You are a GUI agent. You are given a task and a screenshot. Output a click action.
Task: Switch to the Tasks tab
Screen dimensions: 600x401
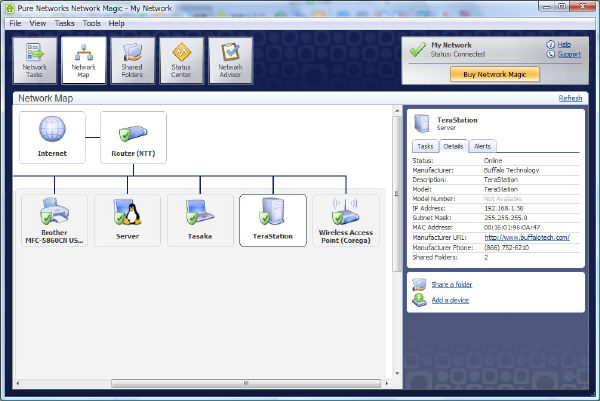point(425,146)
